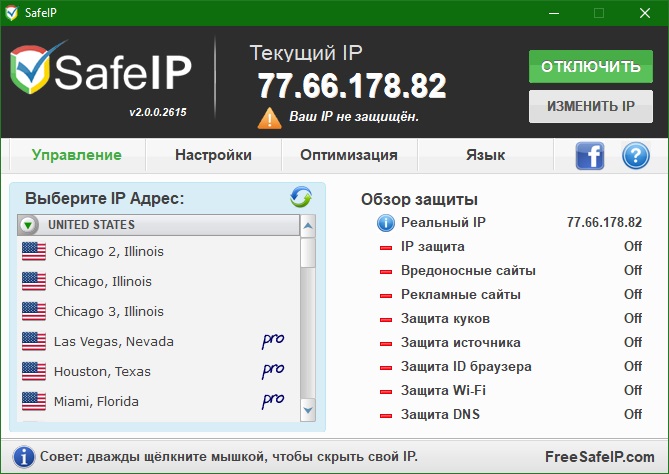Open the Facebook page icon
Screen dimensions: 669x474
tap(590, 156)
